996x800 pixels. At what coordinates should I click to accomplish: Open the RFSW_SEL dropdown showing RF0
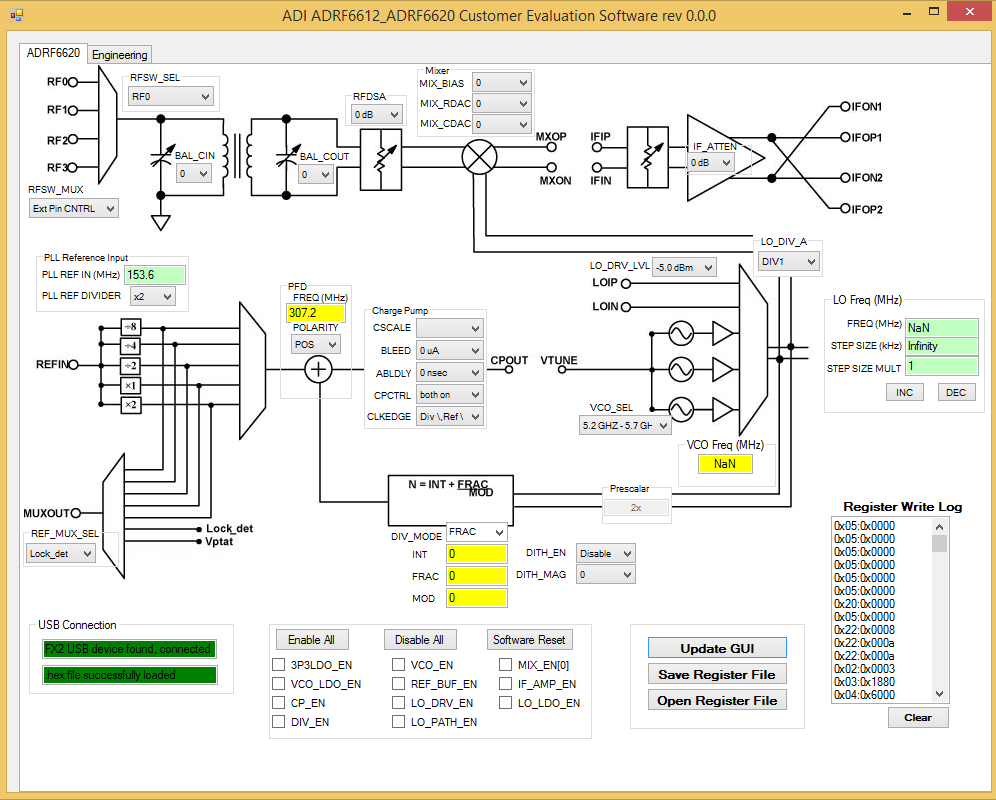171,97
